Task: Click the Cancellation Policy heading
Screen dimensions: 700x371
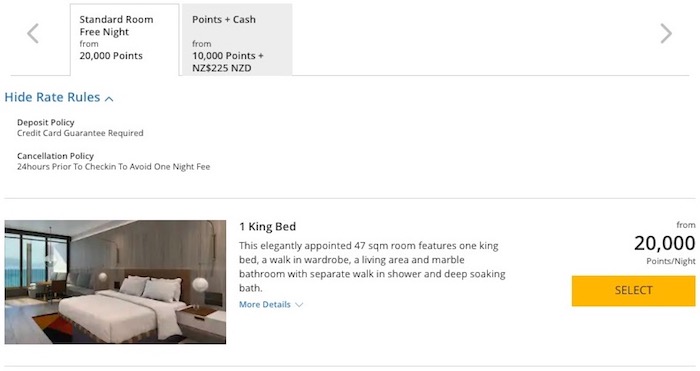Action: [x=55, y=156]
